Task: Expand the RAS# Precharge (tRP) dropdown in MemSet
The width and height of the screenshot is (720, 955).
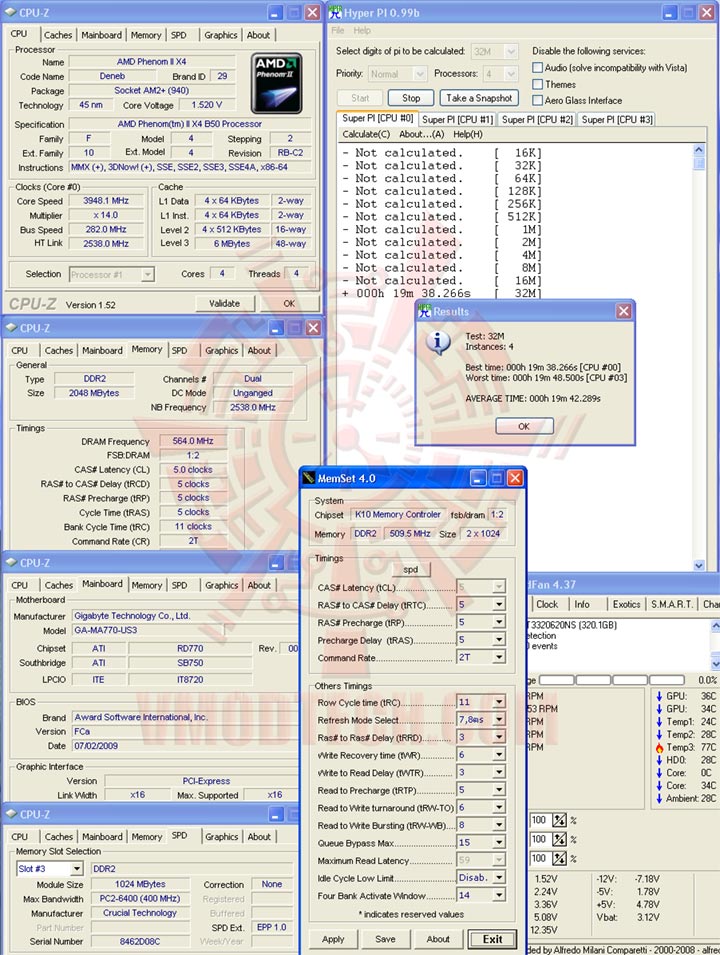Action: (499, 622)
